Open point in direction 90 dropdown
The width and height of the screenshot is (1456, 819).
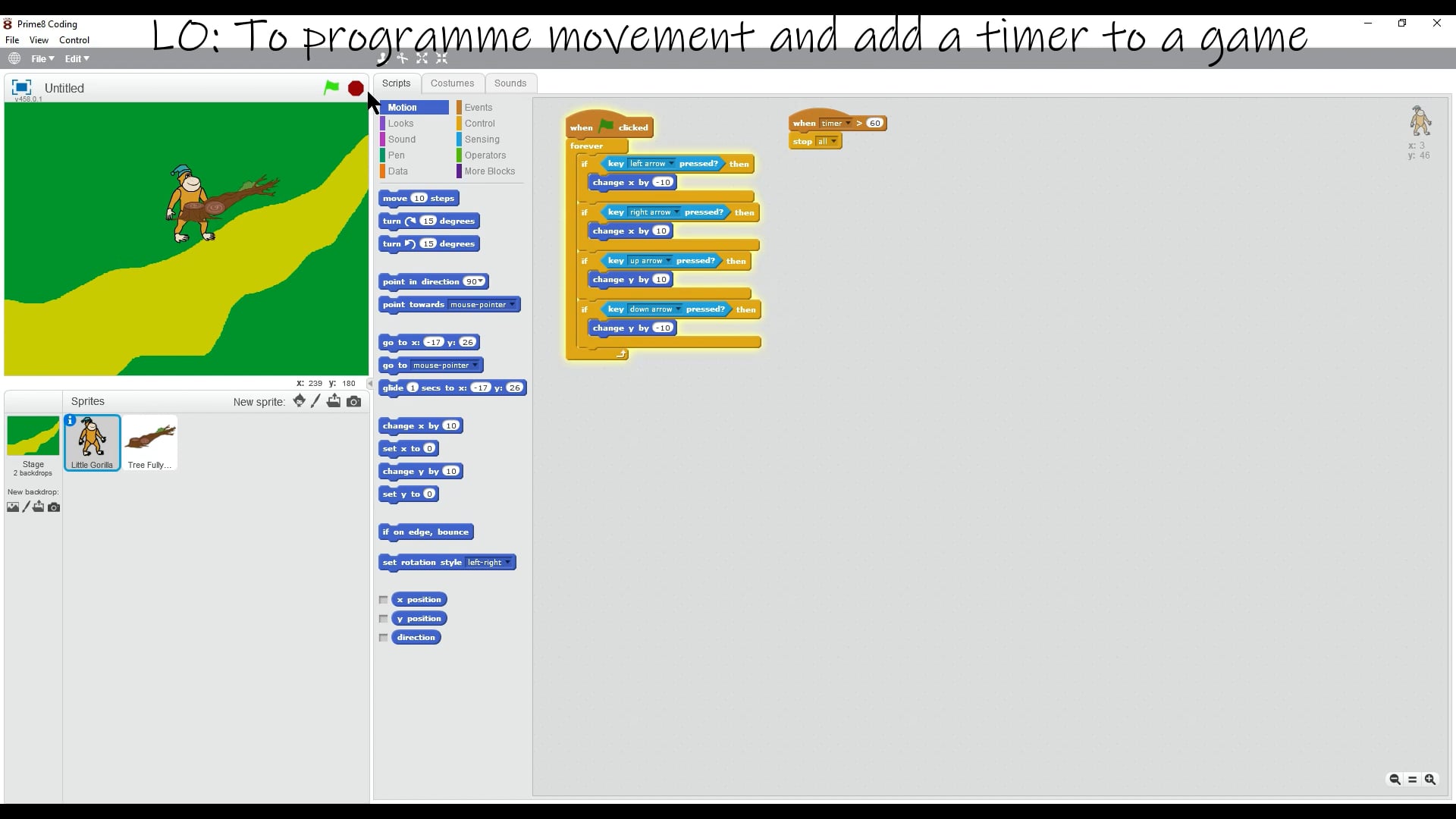[x=480, y=281]
